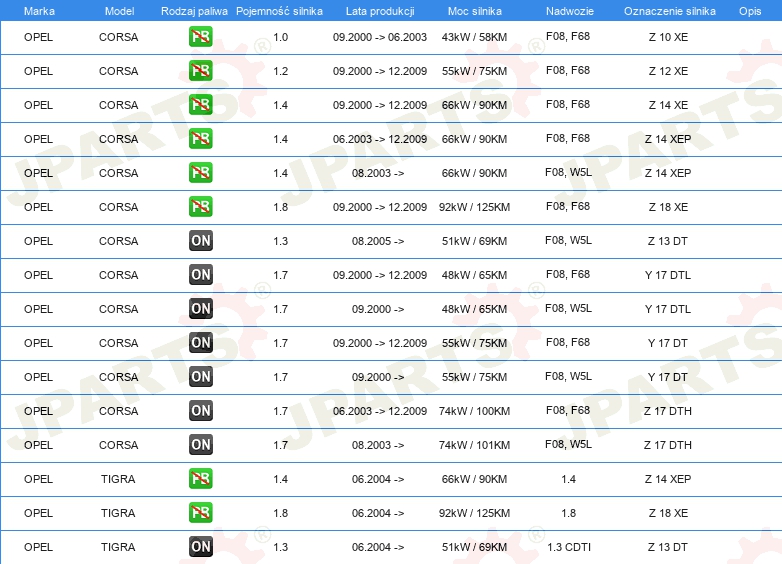
Task: Click the 08.2003 -> date in Z 14 XEP row
Action: click(x=378, y=173)
